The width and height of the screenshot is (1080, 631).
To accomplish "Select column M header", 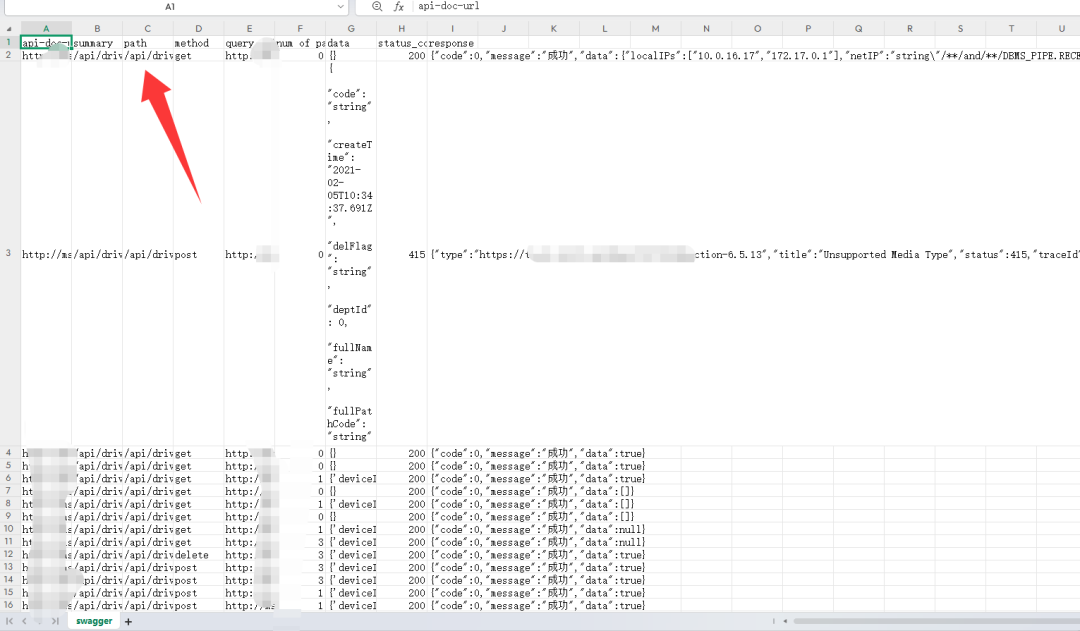I will (x=656, y=29).
